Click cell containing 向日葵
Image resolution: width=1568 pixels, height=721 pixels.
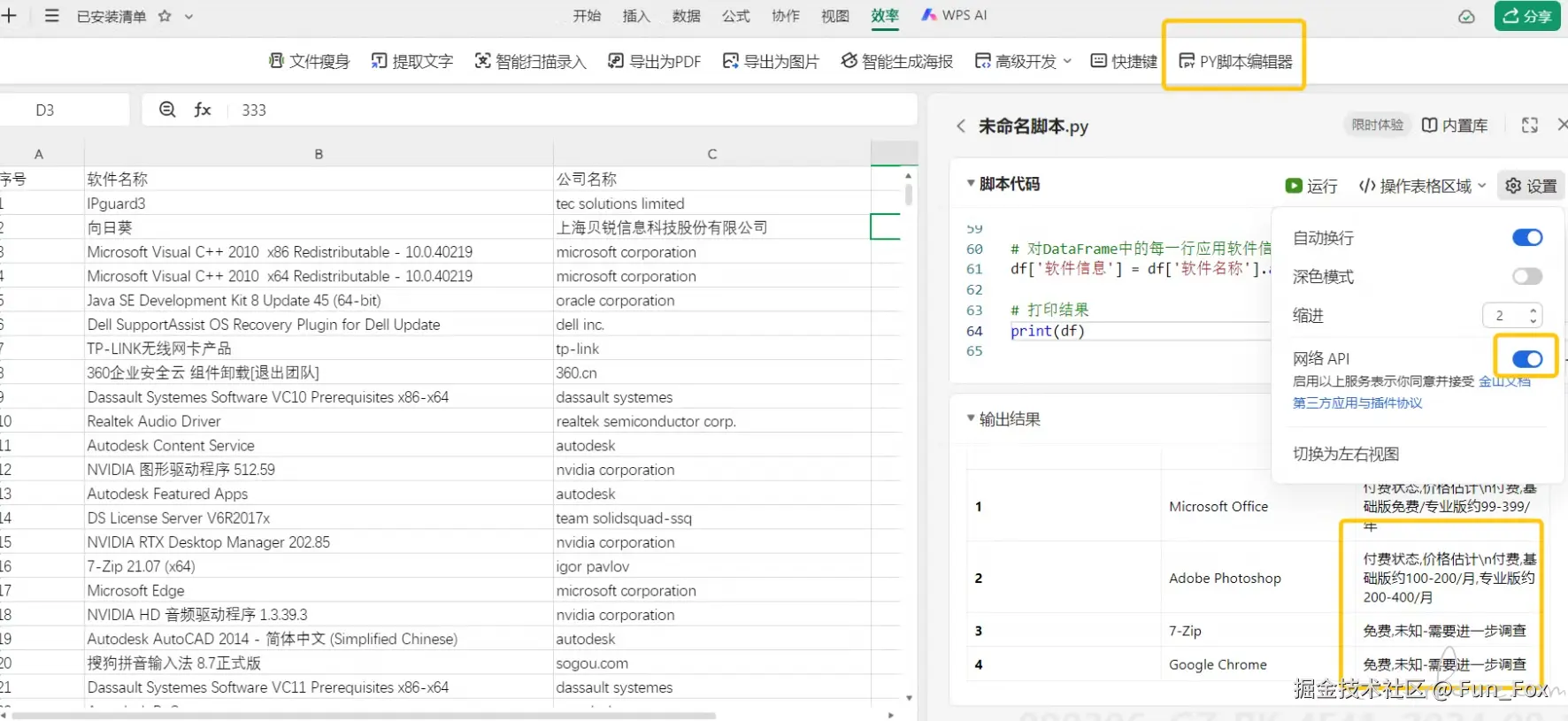tap(319, 227)
